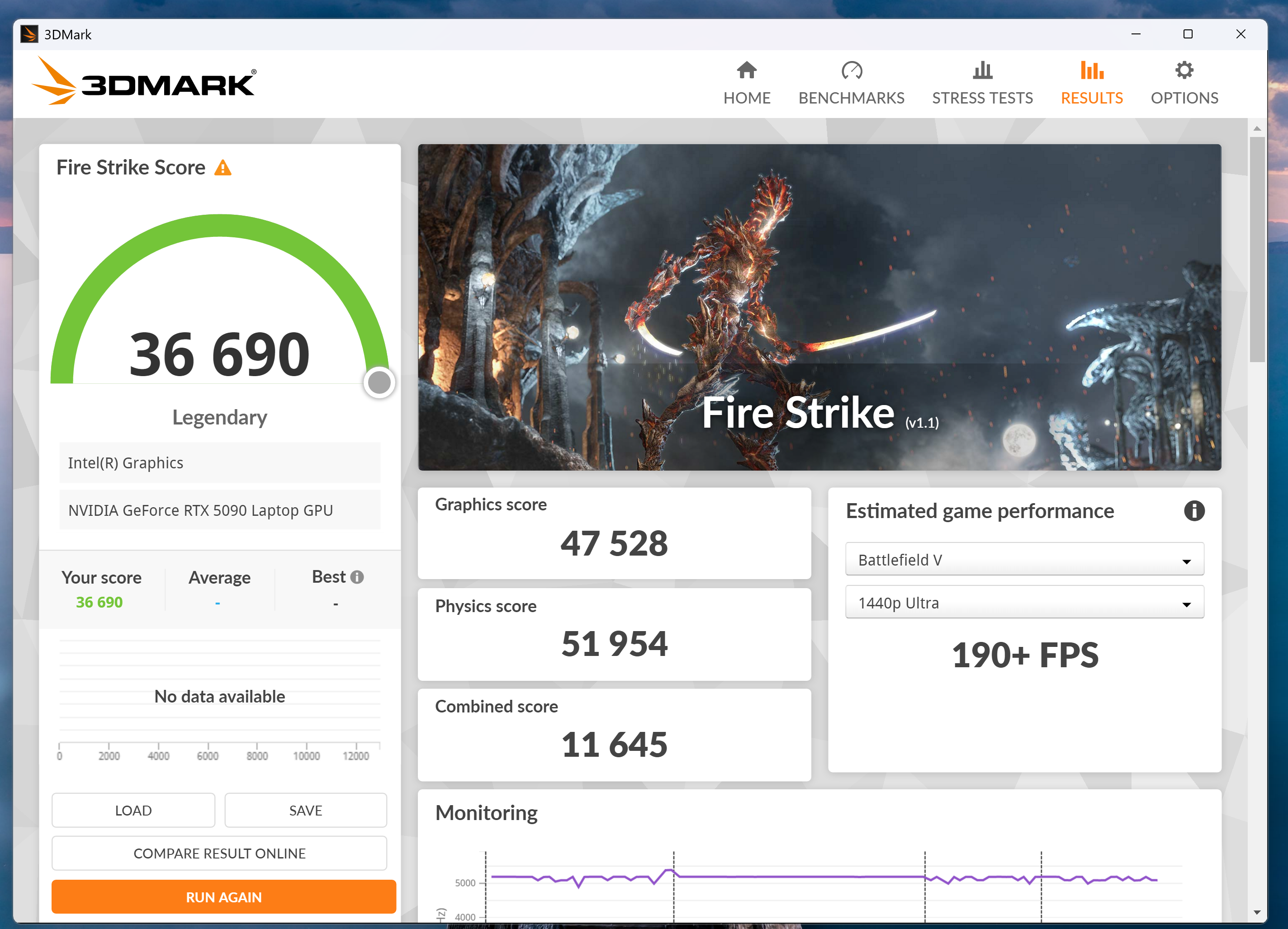Image resolution: width=1288 pixels, height=929 pixels.
Task: Click NVIDIA GeForce RTX 5090 Laptop GPU entry
Action: 219,510
